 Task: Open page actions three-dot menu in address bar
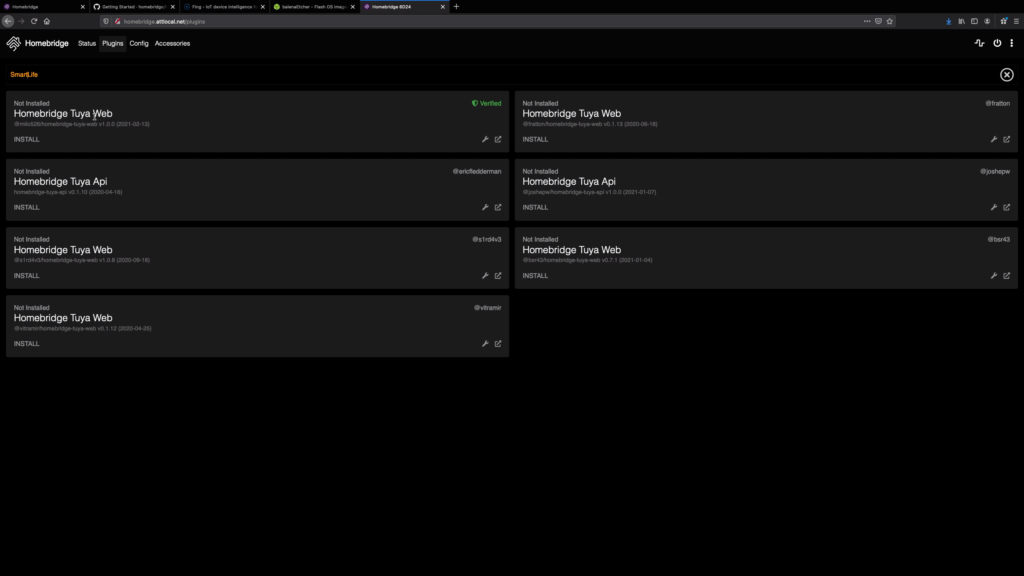pyautogui.click(x=867, y=22)
